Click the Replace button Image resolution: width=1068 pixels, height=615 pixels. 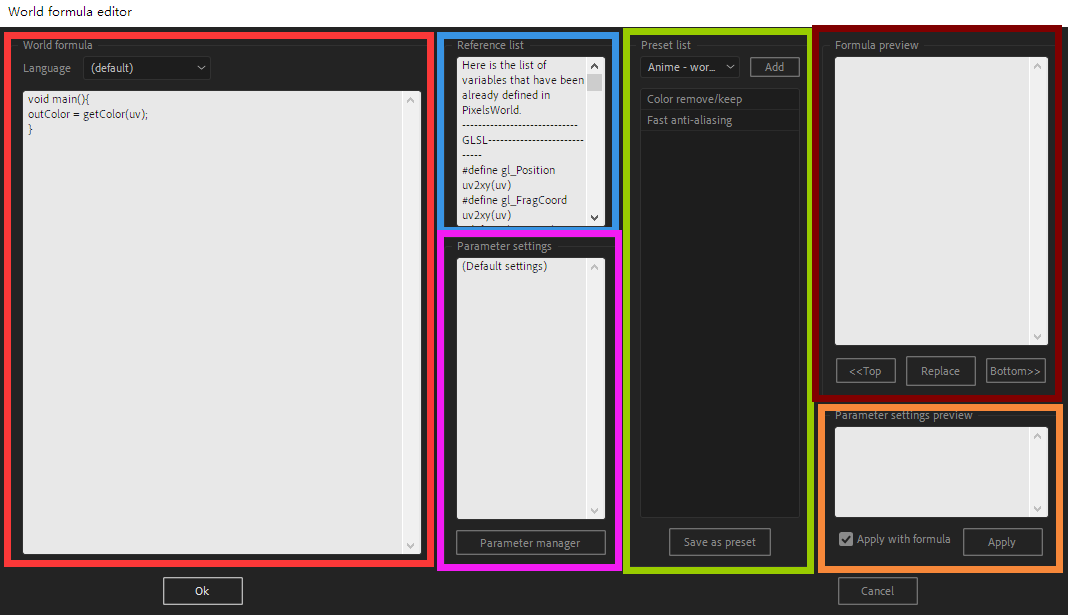pyautogui.click(x=940, y=371)
